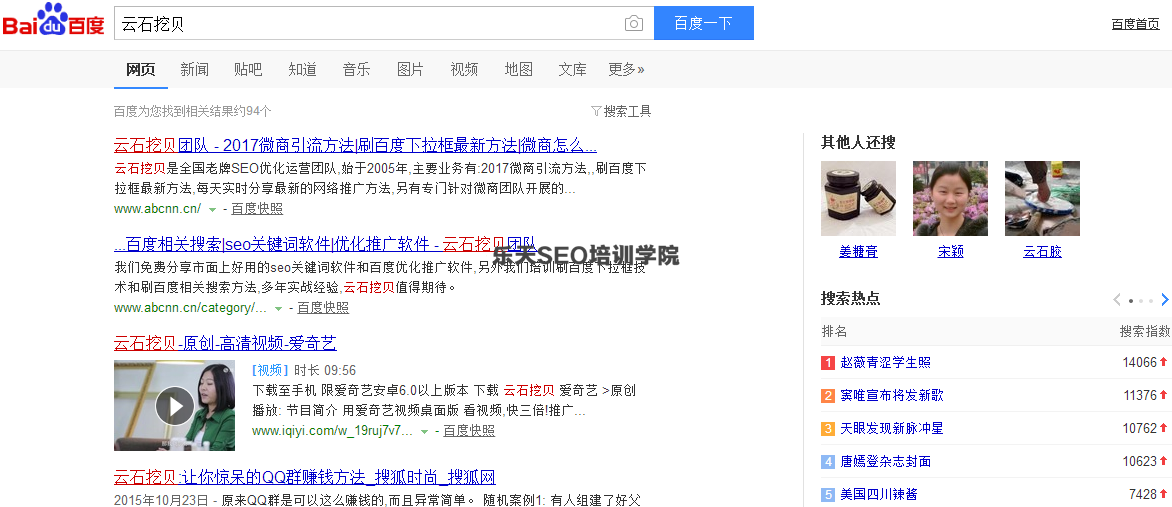The width and height of the screenshot is (1172, 507).
Task: Open result 让你惊呆的QQ群赚钱方法
Action: pos(304,477)
